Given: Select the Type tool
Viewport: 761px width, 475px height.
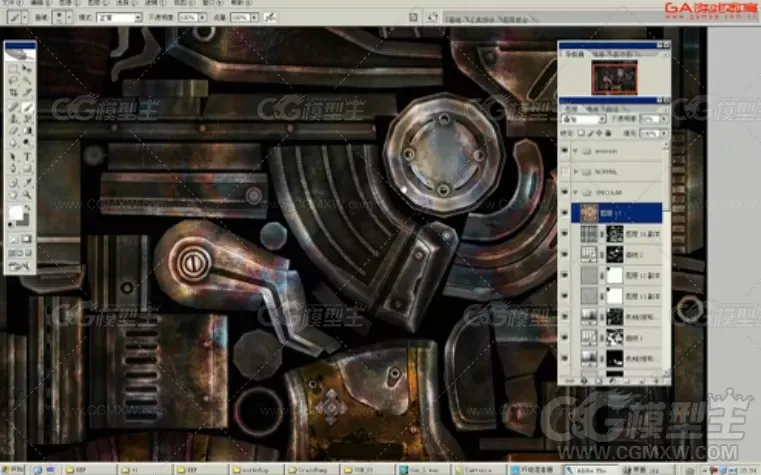Looking at the screenshot, I should pos(27,156).
